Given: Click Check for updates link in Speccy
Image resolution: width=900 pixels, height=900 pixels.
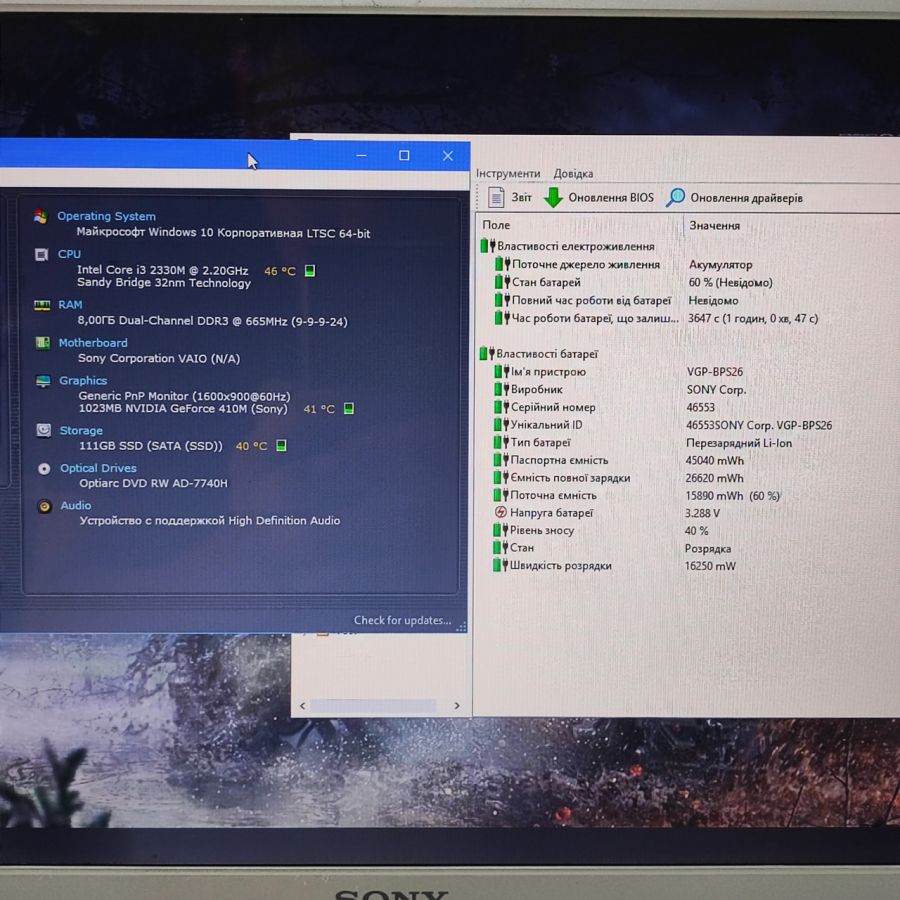Looking at the screenshot, I should [x=402, y=620].
